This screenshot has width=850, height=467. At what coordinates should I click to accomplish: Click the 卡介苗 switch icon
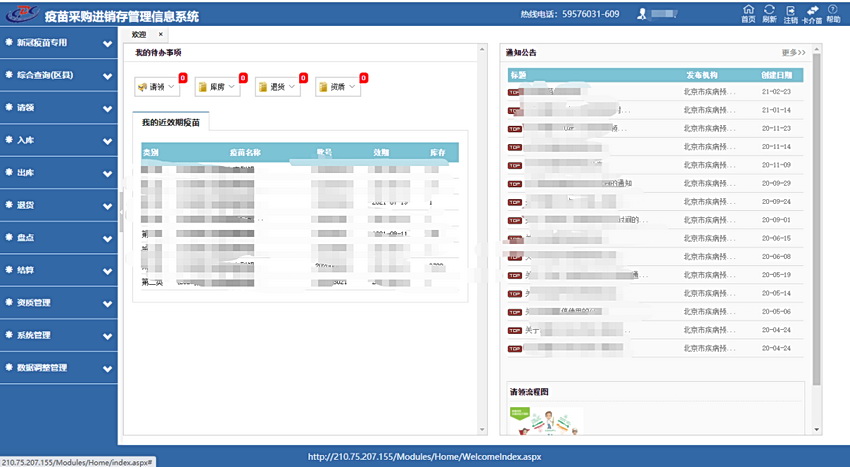(x=812, y=11)
